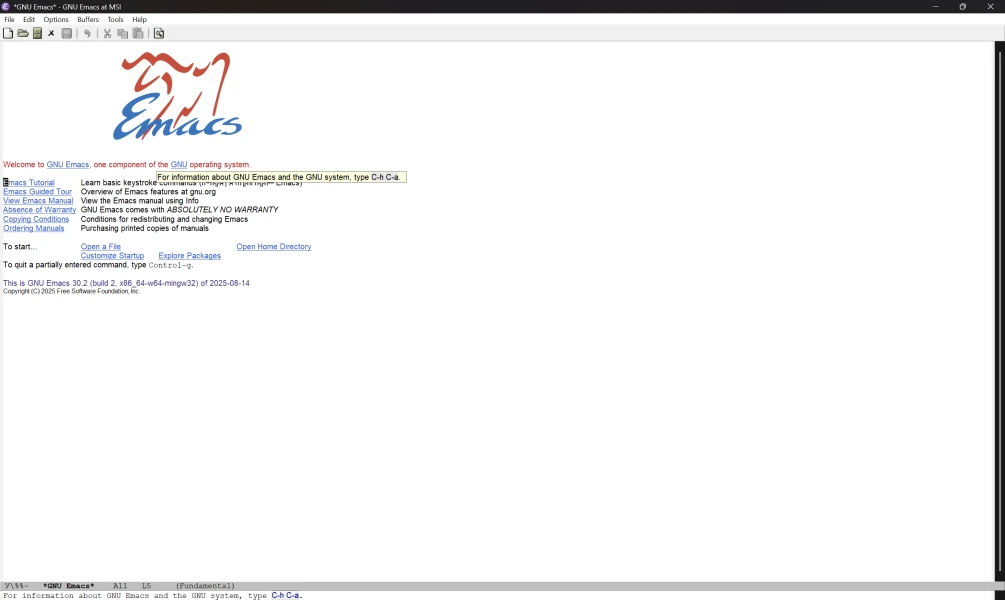1005x600 pixels.
Task: Click the New File toolbar icon
Action: tap(8, 33)
